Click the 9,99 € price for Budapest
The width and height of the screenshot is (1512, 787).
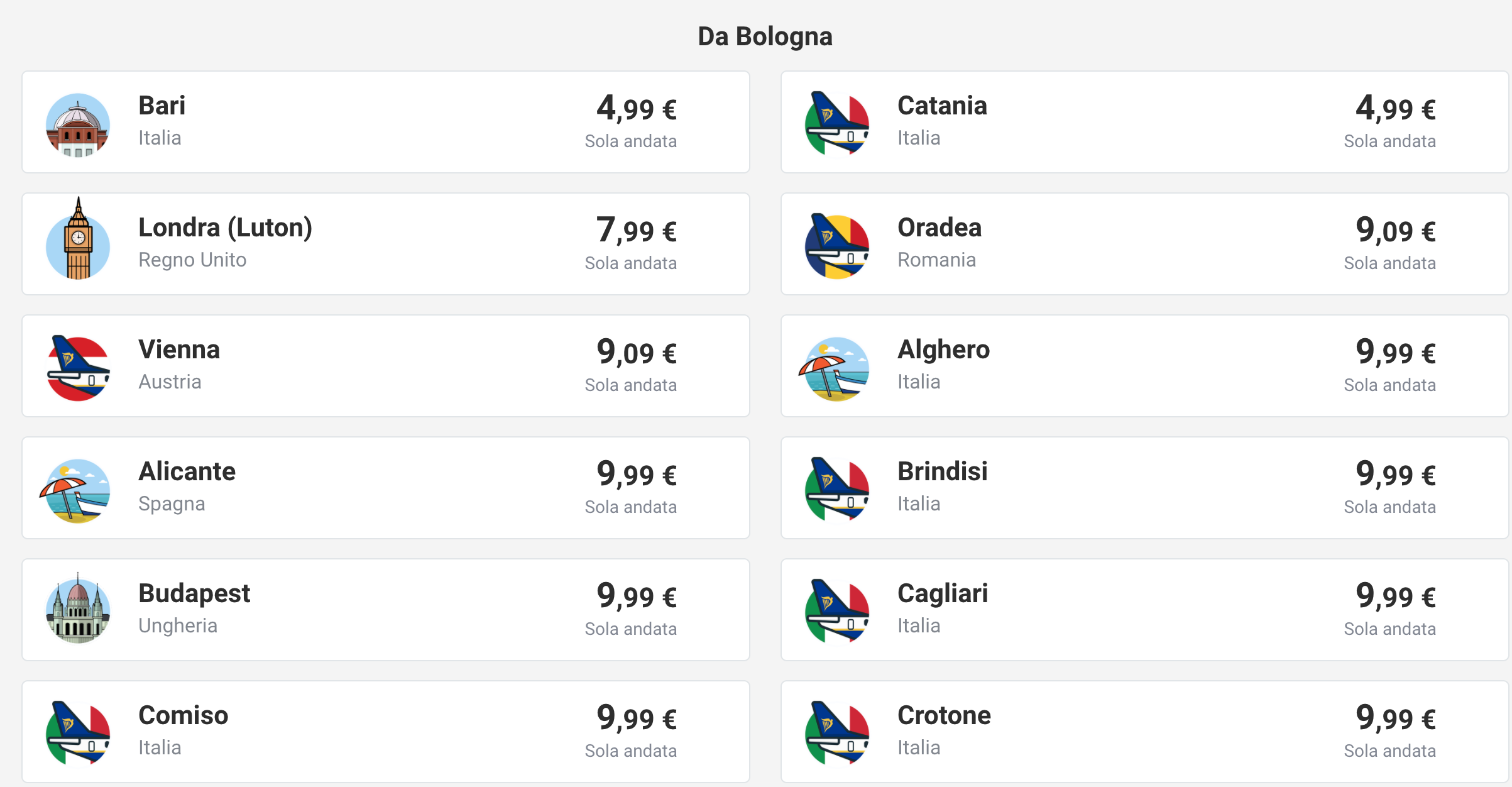(x=637, y=596)
